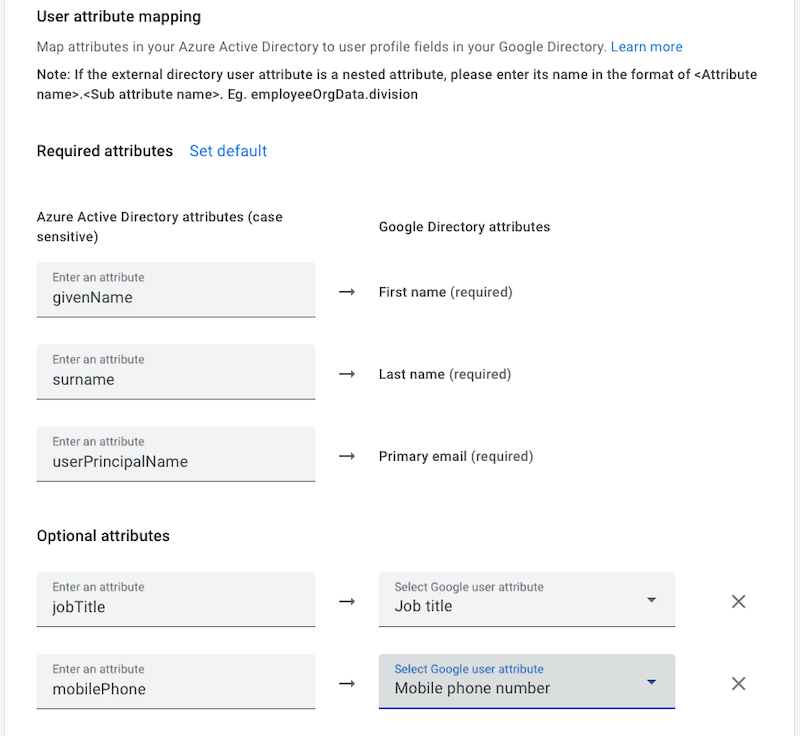The image size is (800, 736).
Task: Click the arrow icon next to surname
Action: coord(347,374)
